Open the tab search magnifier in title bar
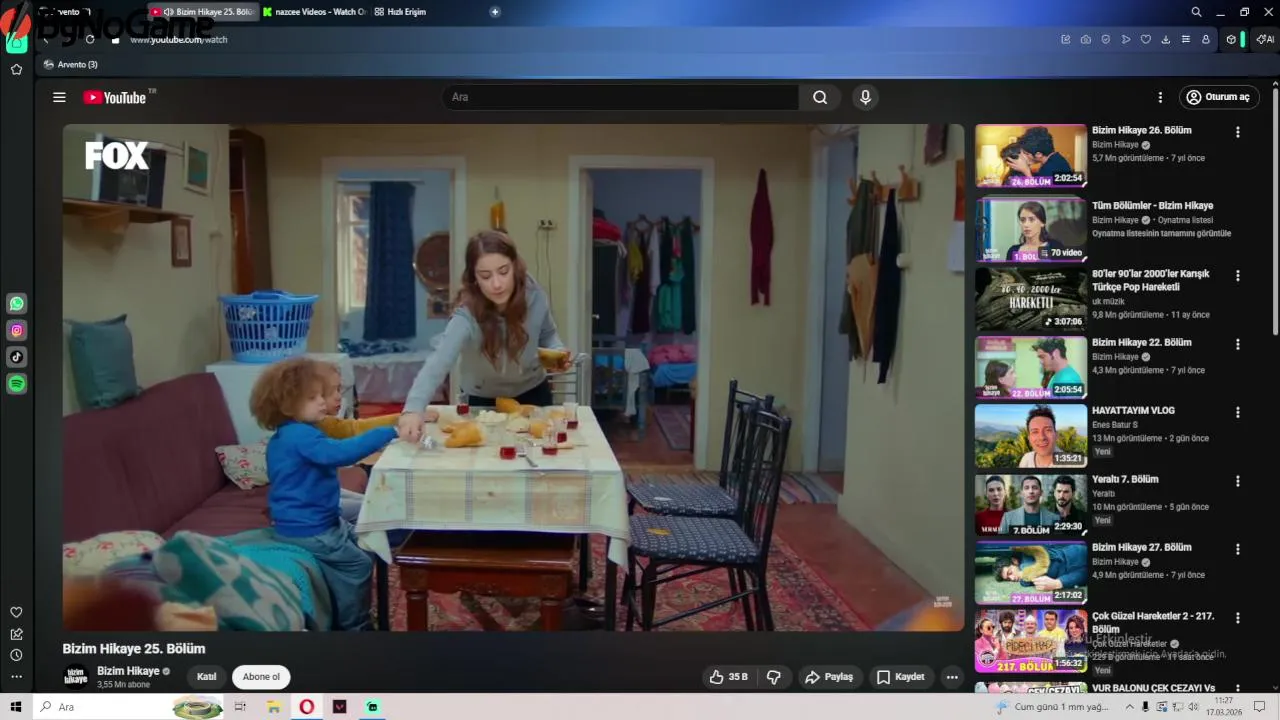 click(x=1196, y=12)
